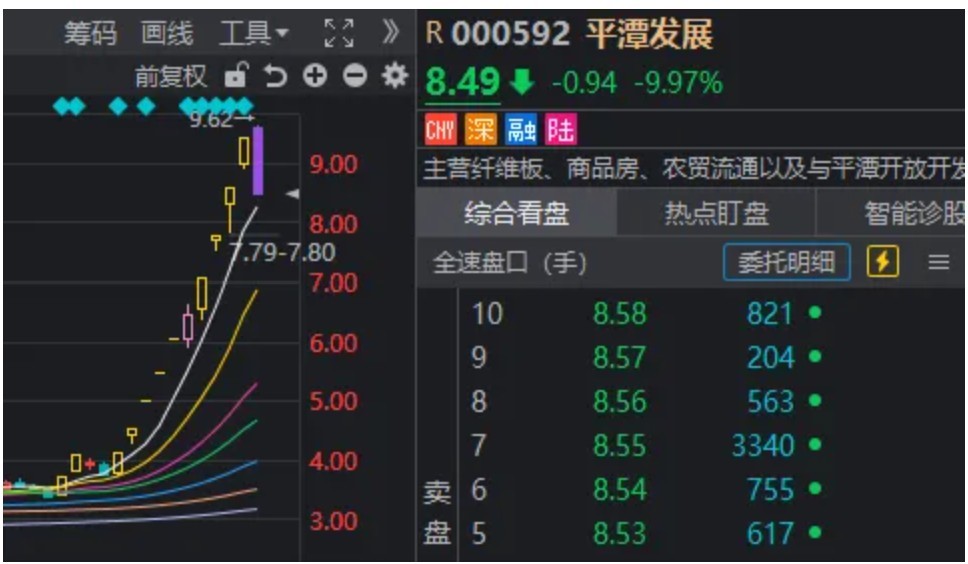
Task: Click the red CNY currency badge
Action: click(440, 130)
